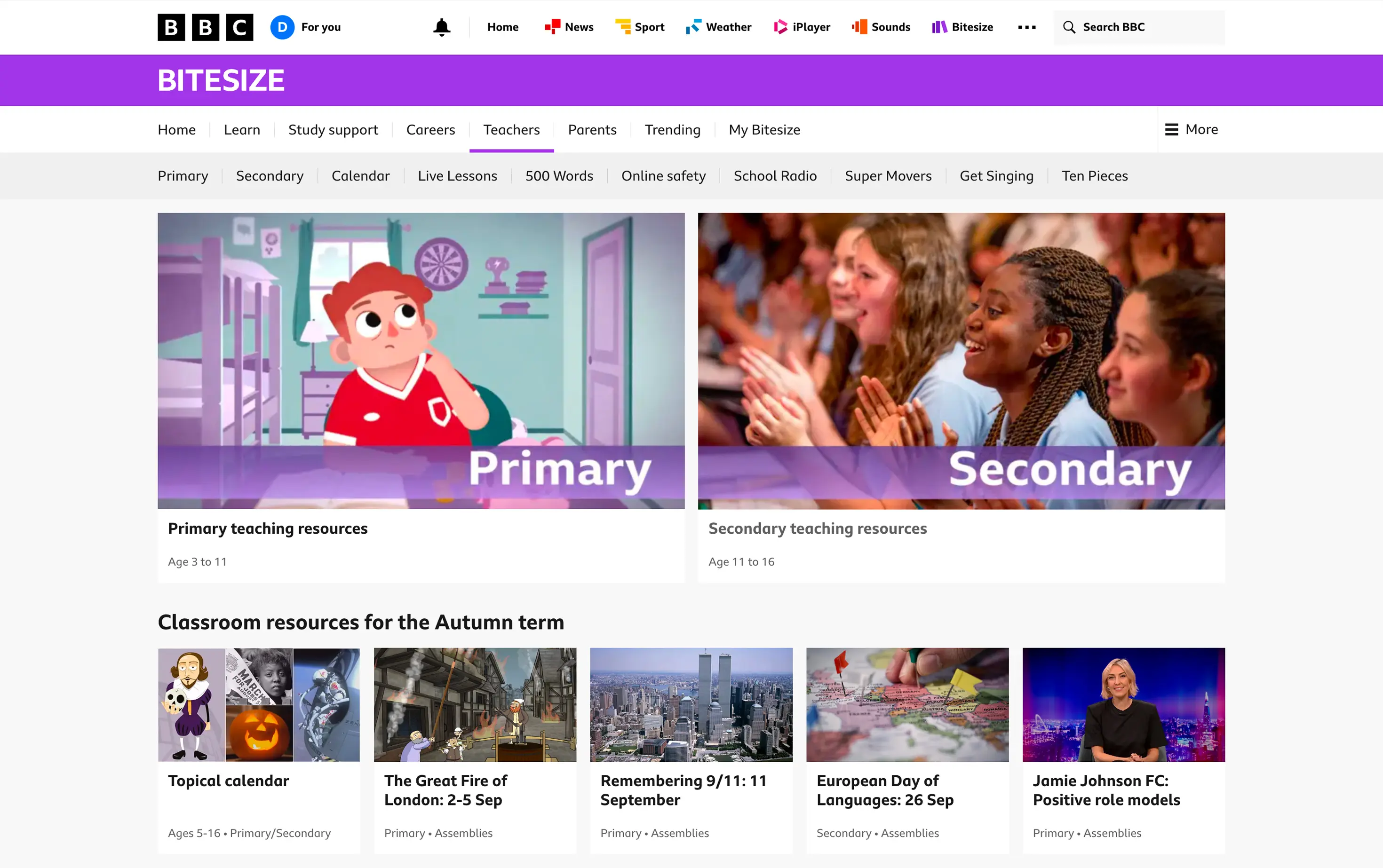Click the Secondary students clapping image
The height and width of the screenshot is (868, 1383).
click(962, 361)
